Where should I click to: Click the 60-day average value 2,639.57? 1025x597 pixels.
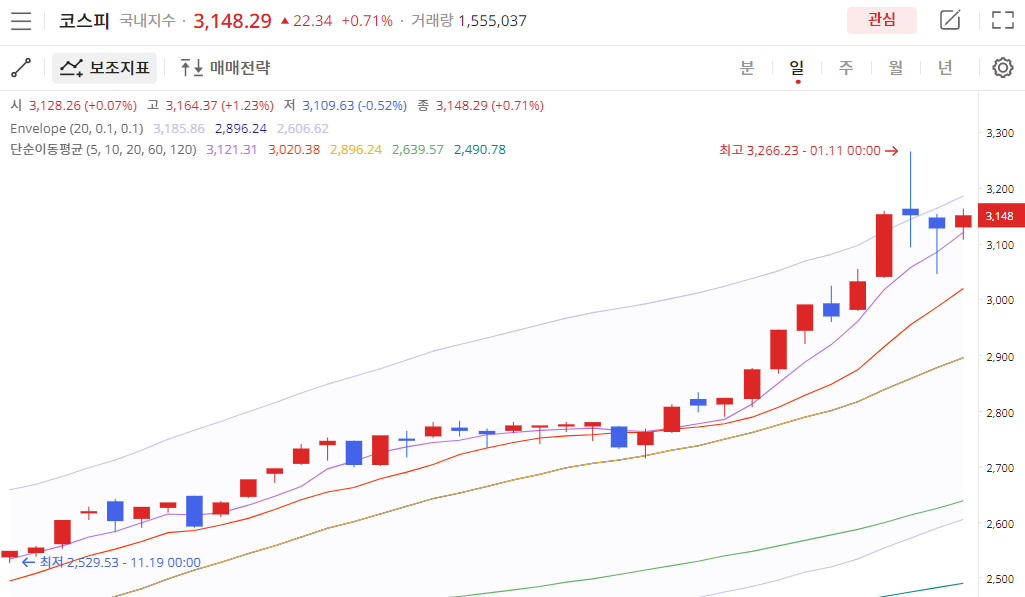[x=418, y=150]
